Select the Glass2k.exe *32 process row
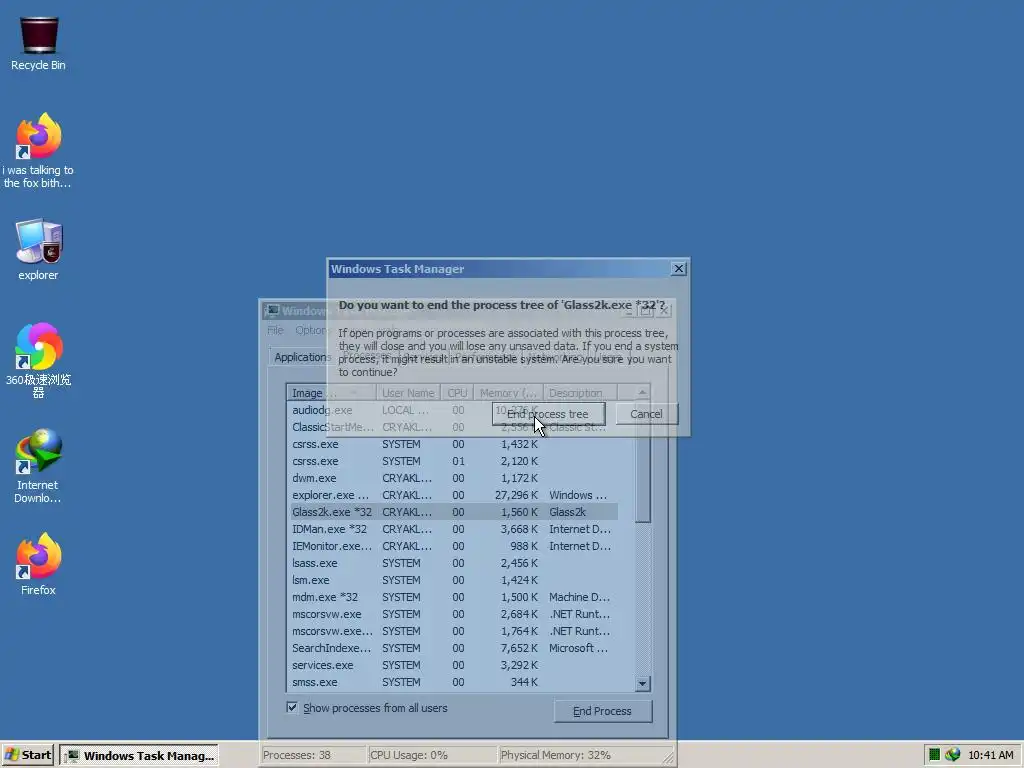This screenshot has height=768, width=1024. 454,512
